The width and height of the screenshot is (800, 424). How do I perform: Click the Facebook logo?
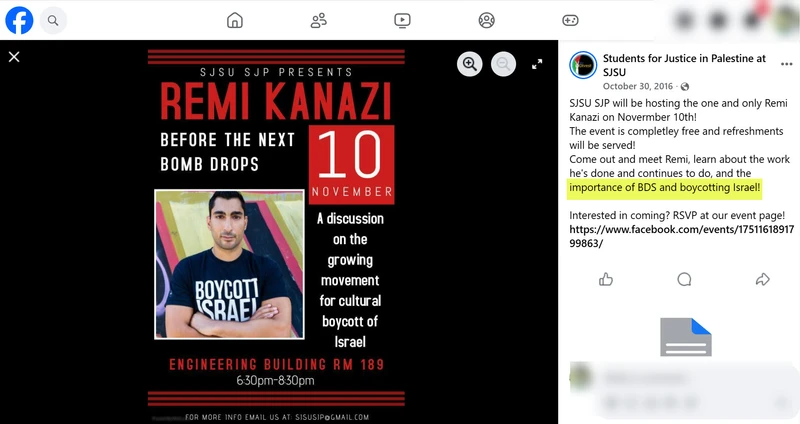tap(19, 20)
